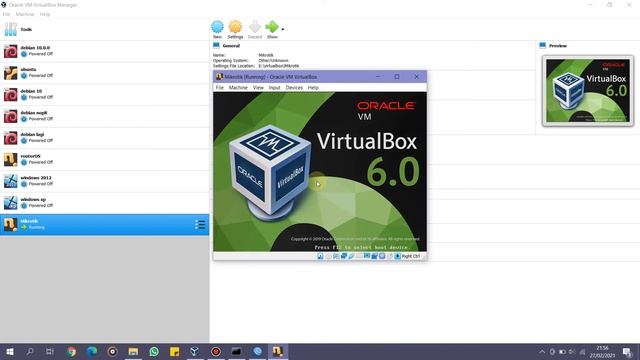640x360 pixels.
Task: Open WhatsApp from the taskbar
Action: click(x=154, y=351)
